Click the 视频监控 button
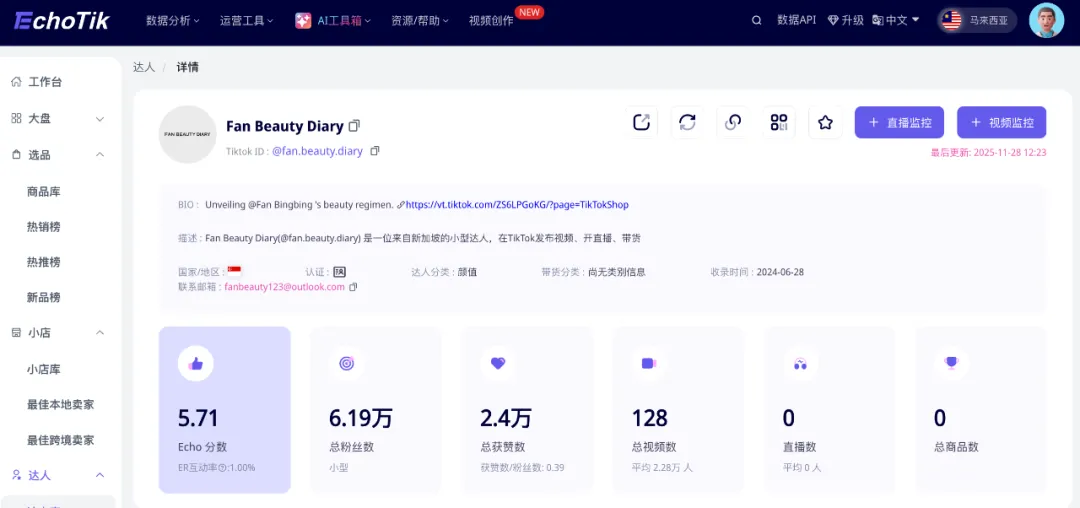Image resolution: width=1080 pixels, height=508 pixels. tap(1001, 122)
